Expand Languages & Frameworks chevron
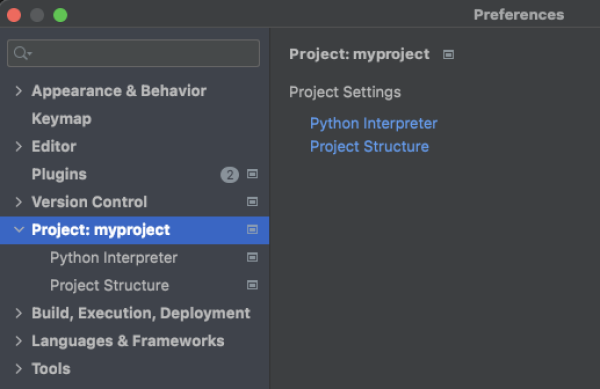 pos(18,341)
